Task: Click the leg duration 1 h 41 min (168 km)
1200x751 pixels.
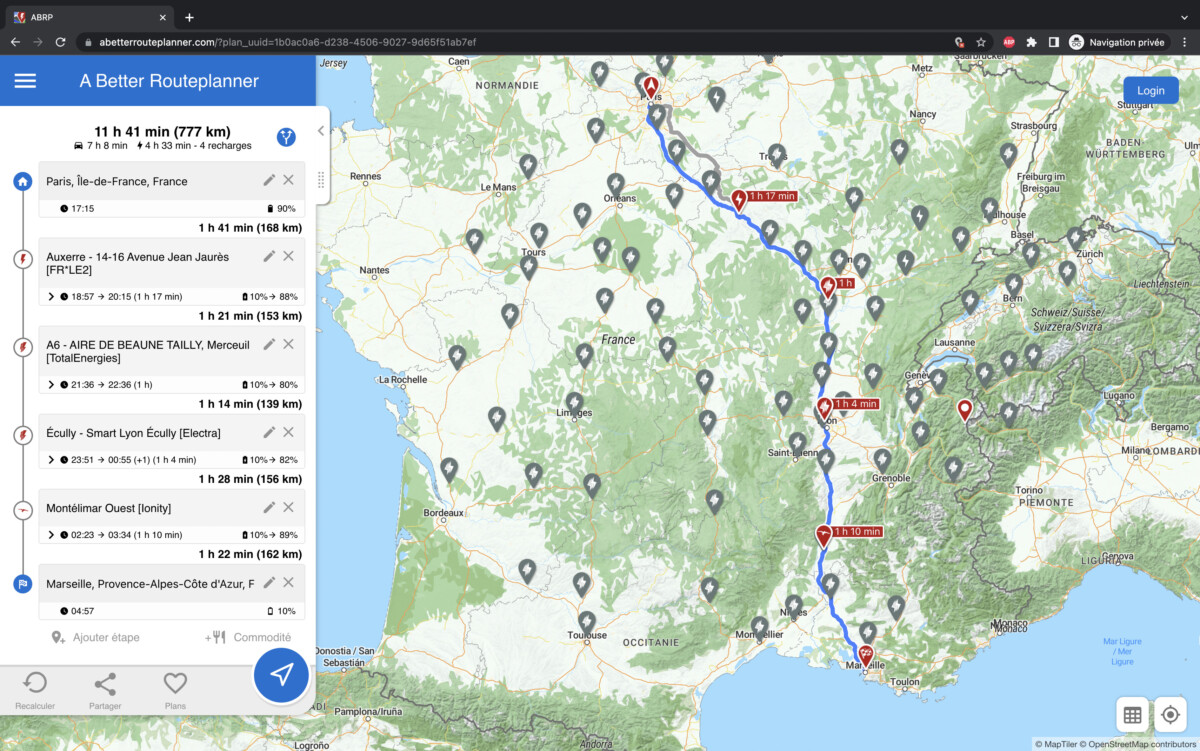Action: [250, 228]
